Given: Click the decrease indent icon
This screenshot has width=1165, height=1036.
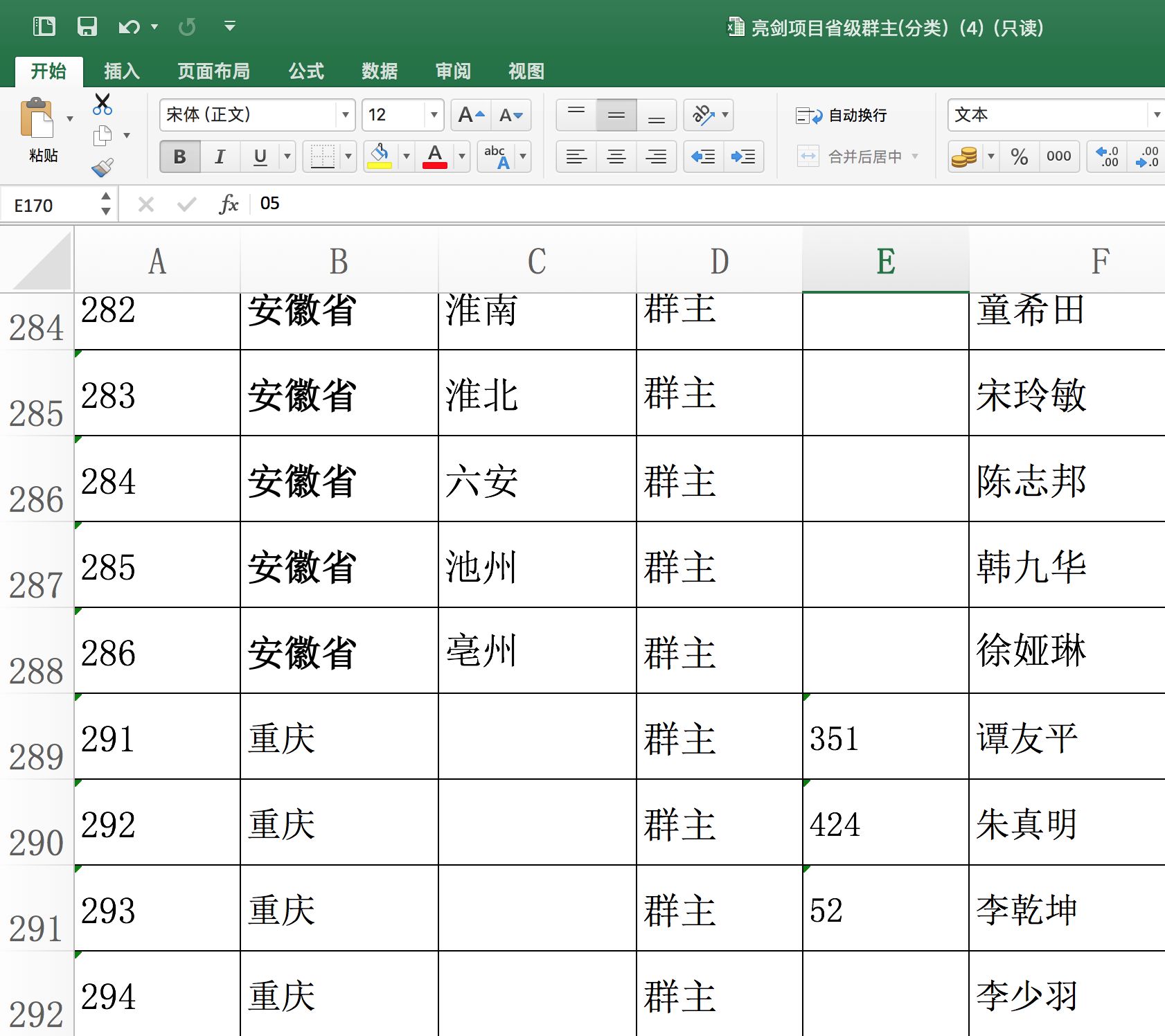Looking at the screenshot, I should coord(704,157).
